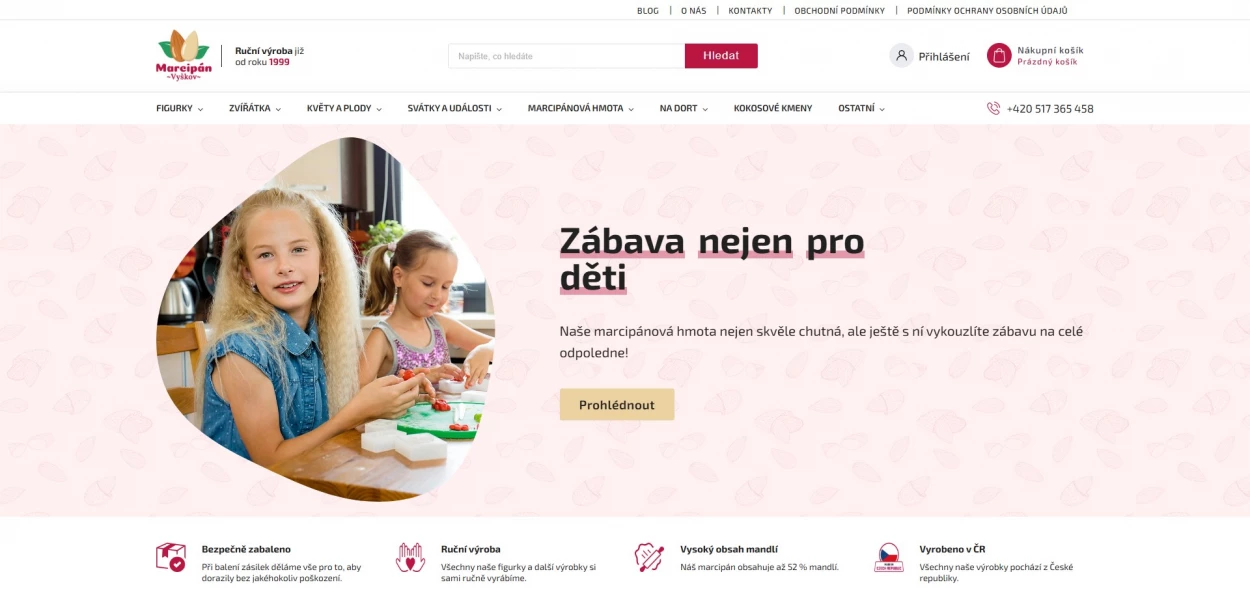This screenshot has width=1250, height=600.
Task: Open the Svátky a události dropdown
Action: tap(455, 108)
